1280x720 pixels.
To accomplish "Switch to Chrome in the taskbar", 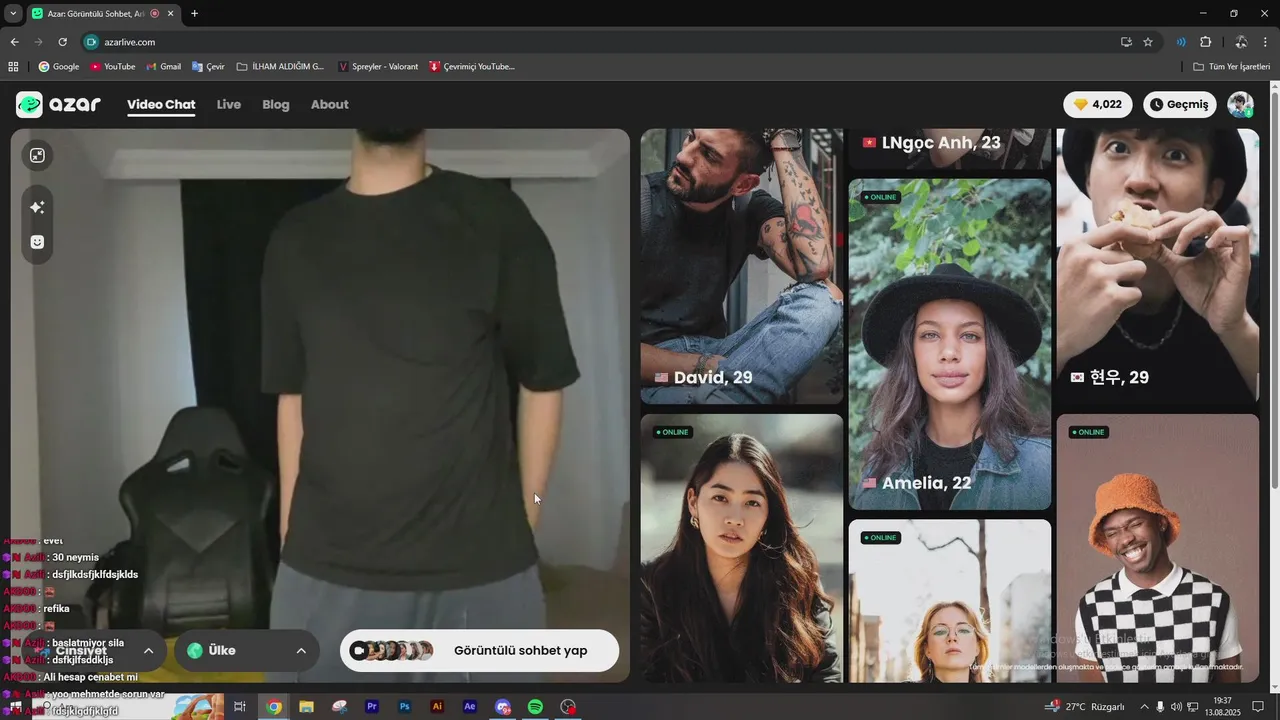I will coord(274,707).
